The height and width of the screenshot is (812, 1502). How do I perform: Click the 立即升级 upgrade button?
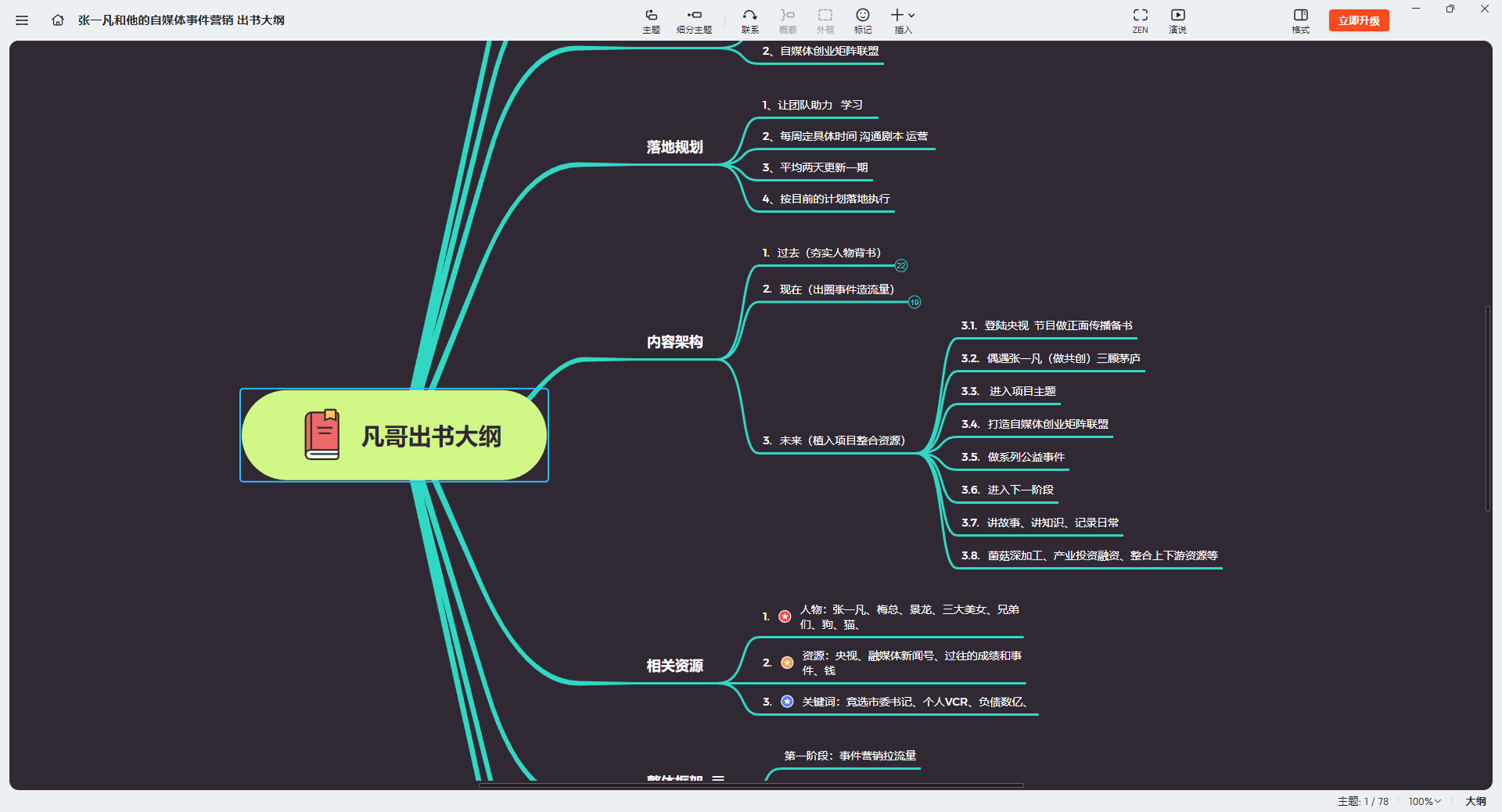[1359, 20]
